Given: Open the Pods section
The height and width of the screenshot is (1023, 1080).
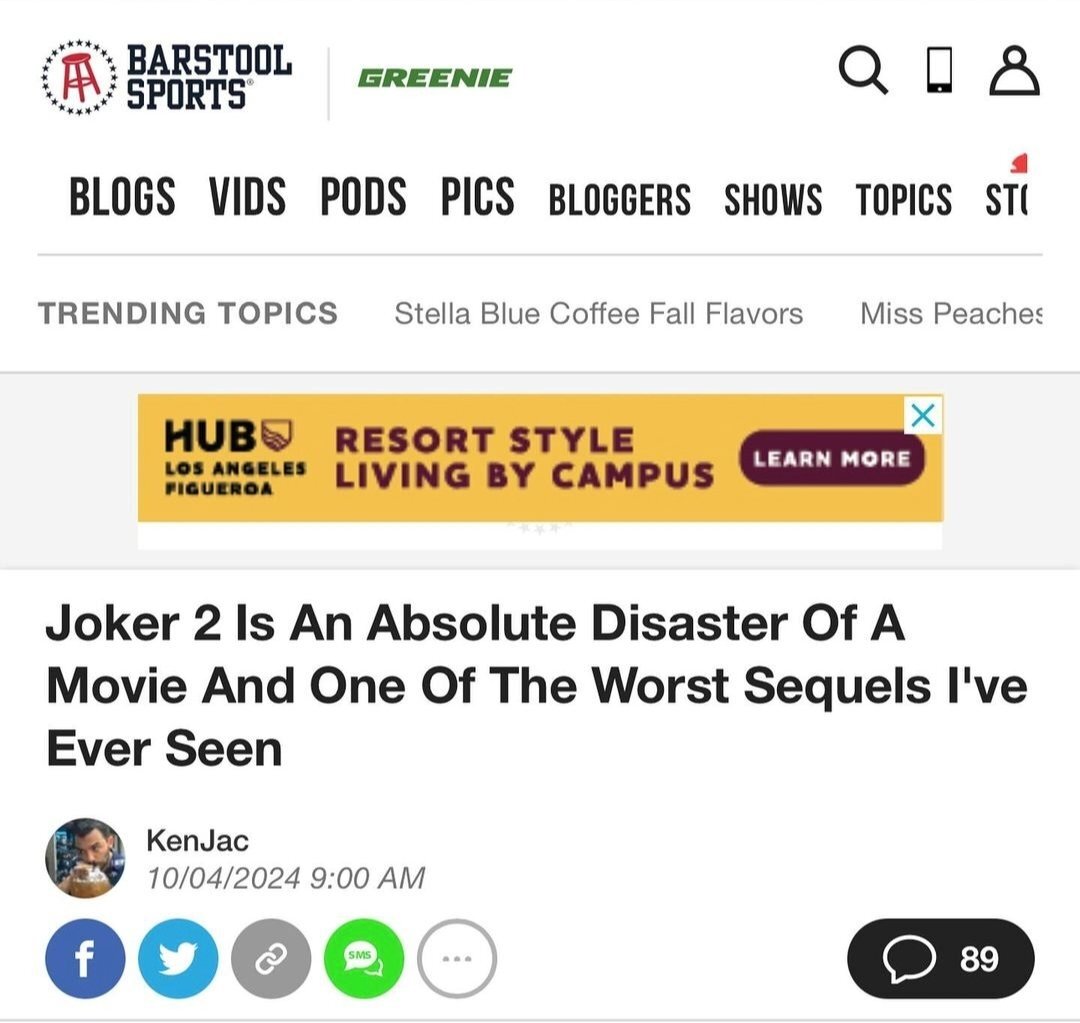Looking at the screenshot, I should point(363,196).
